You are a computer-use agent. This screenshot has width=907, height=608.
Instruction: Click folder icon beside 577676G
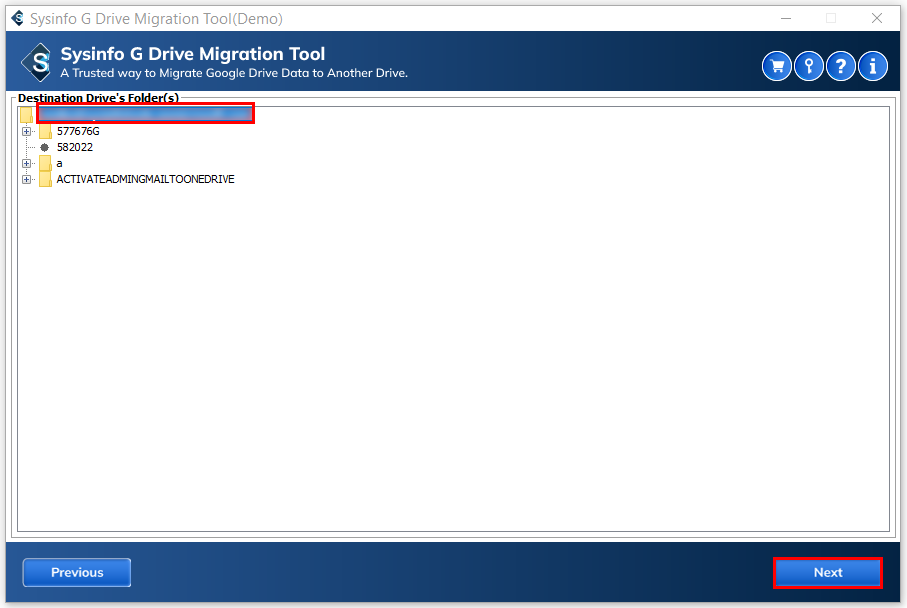(x=45, y=131)
